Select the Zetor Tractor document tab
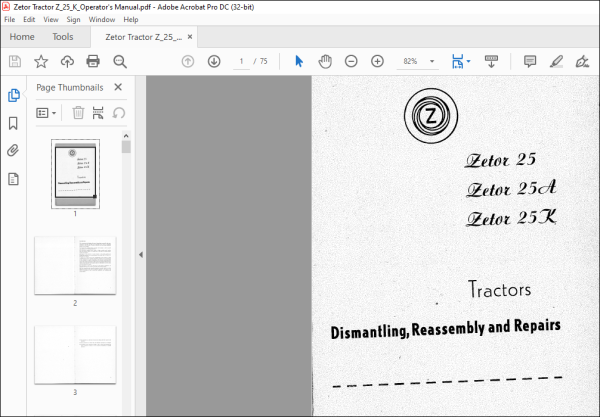The width and height of the screenshot is (600, 417). (x=143, y=37)
